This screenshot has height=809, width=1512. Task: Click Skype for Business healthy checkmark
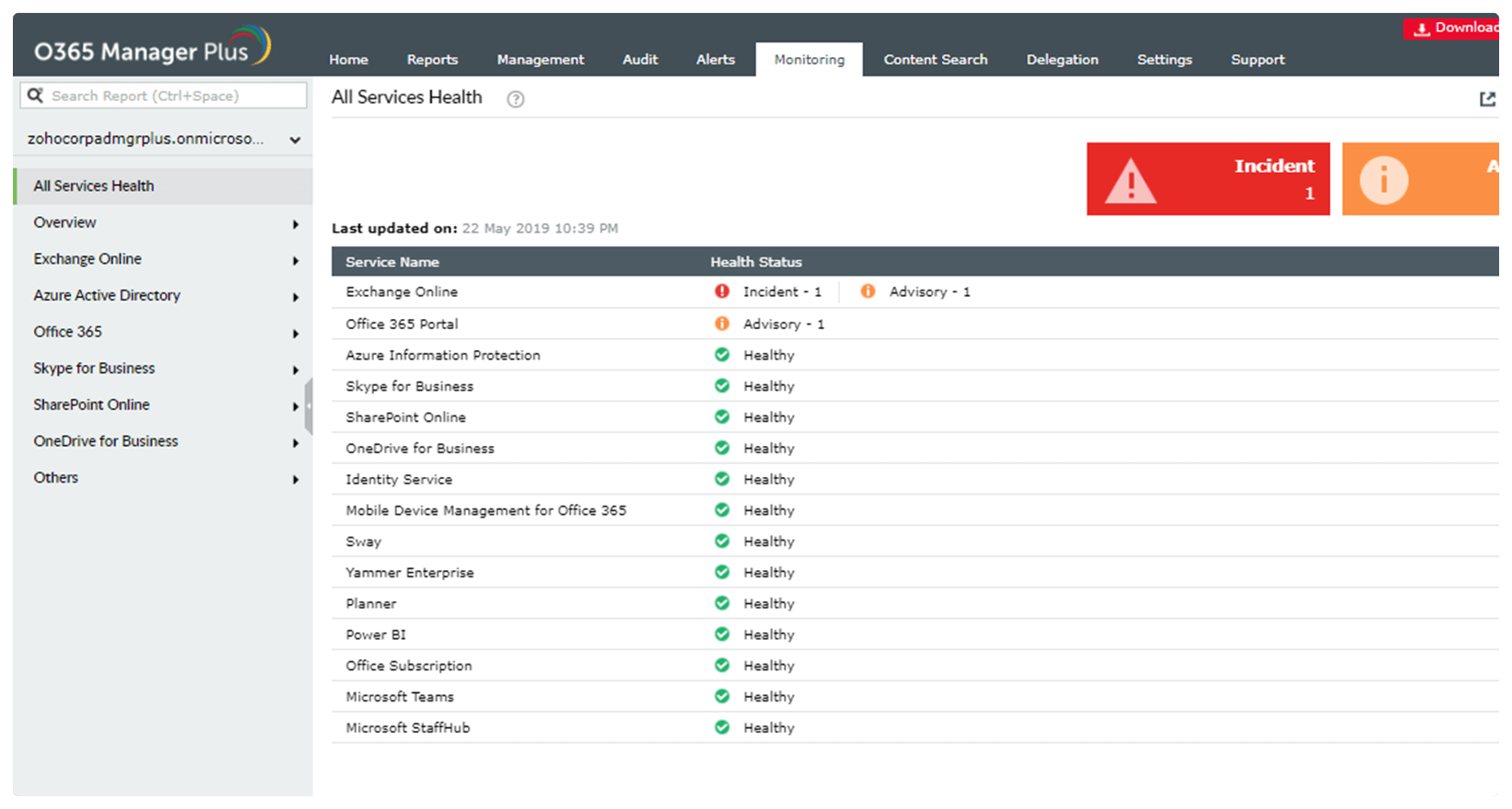(722, 386)
